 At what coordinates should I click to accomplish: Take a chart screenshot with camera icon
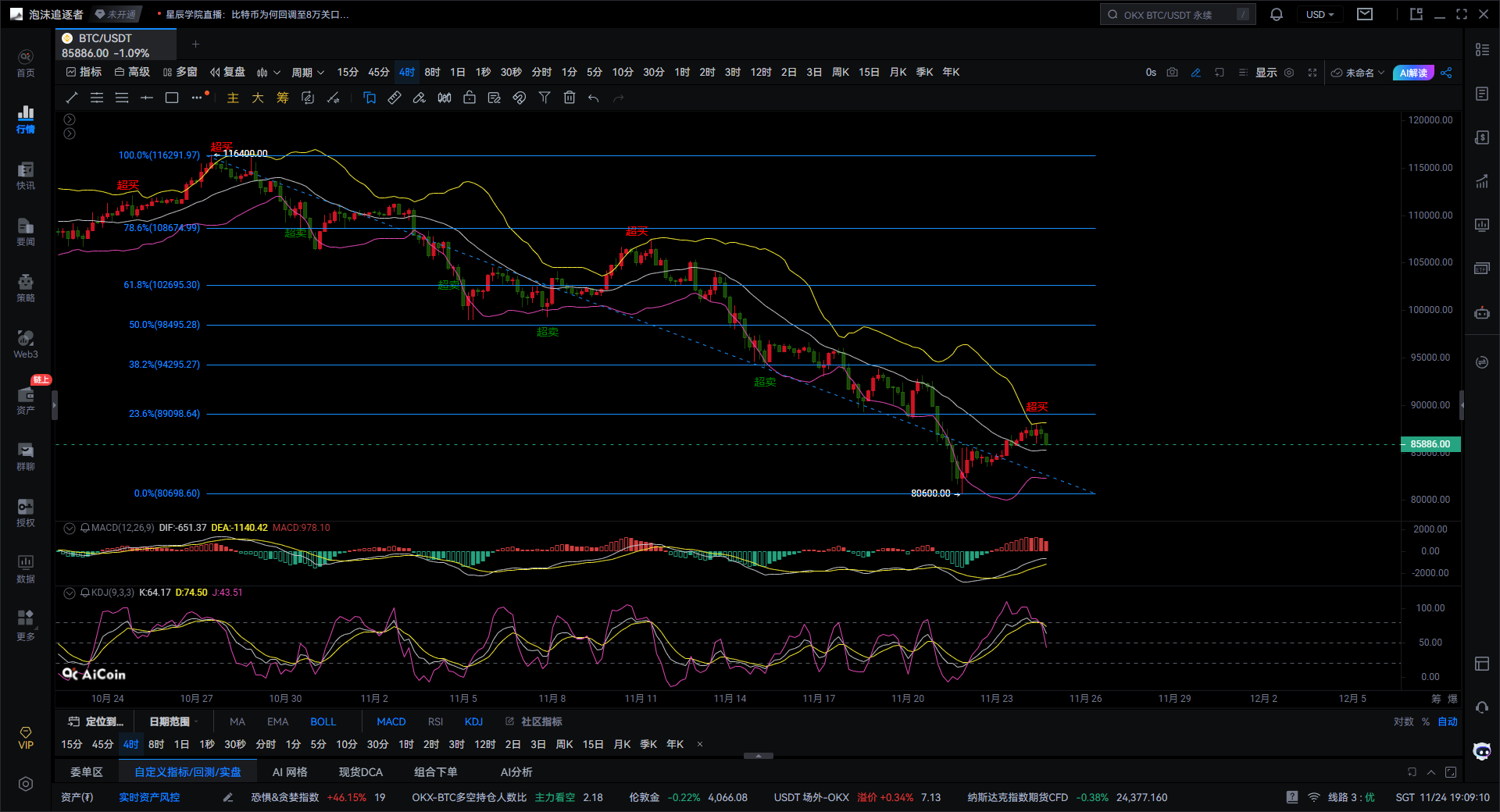pyautogui.click(x=1172, y=73)
